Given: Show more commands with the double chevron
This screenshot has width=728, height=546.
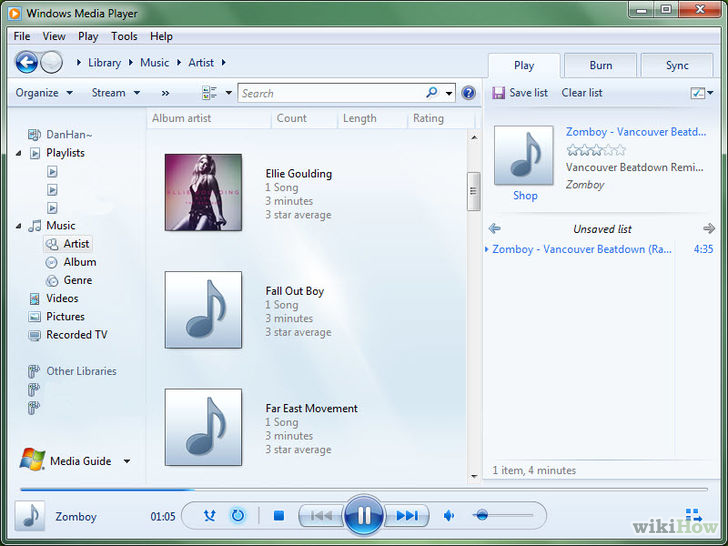Looking at the screenshot, I should click(165, 93).
